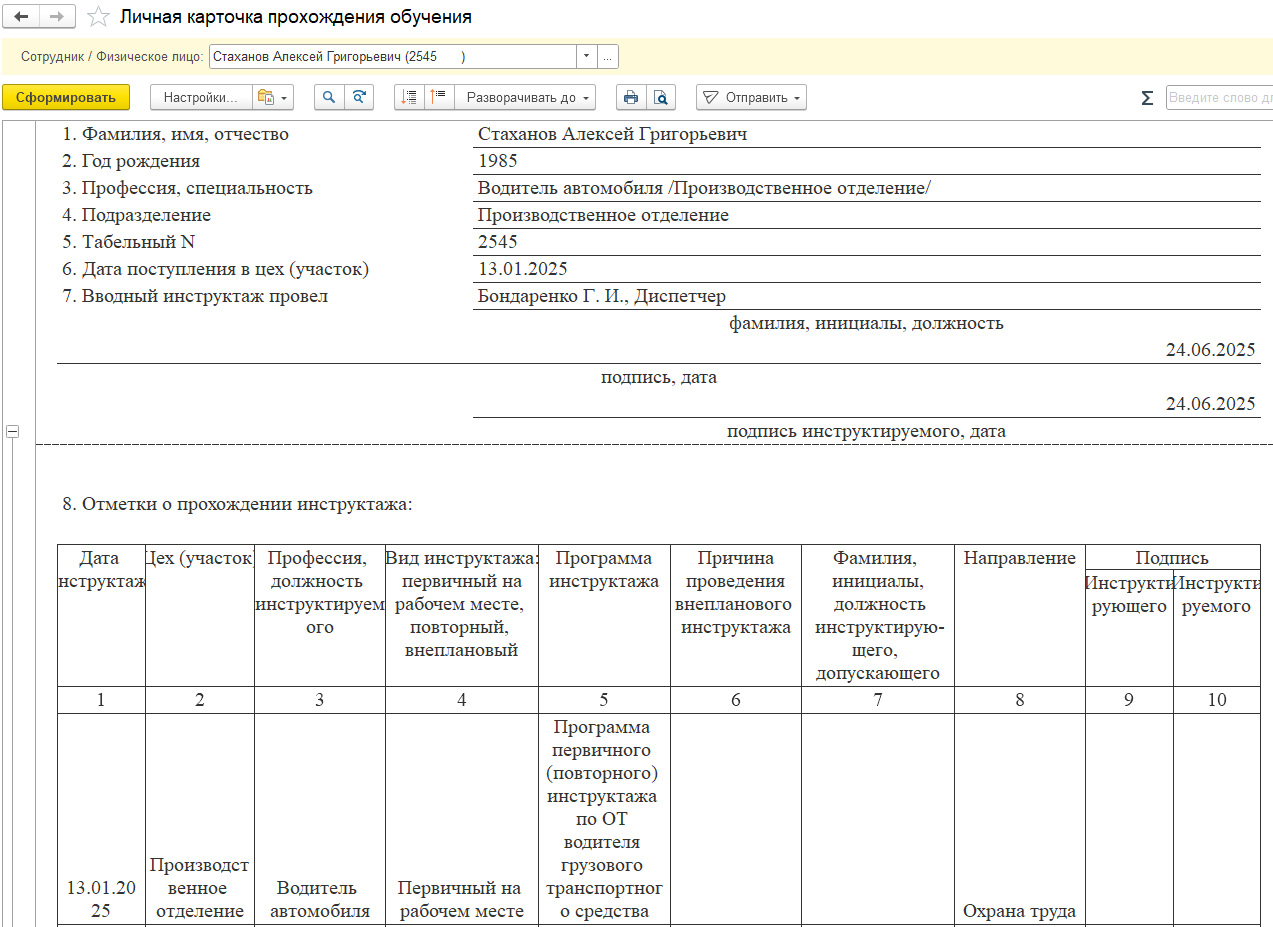Click the sum sigma icon

point(1147,98)
